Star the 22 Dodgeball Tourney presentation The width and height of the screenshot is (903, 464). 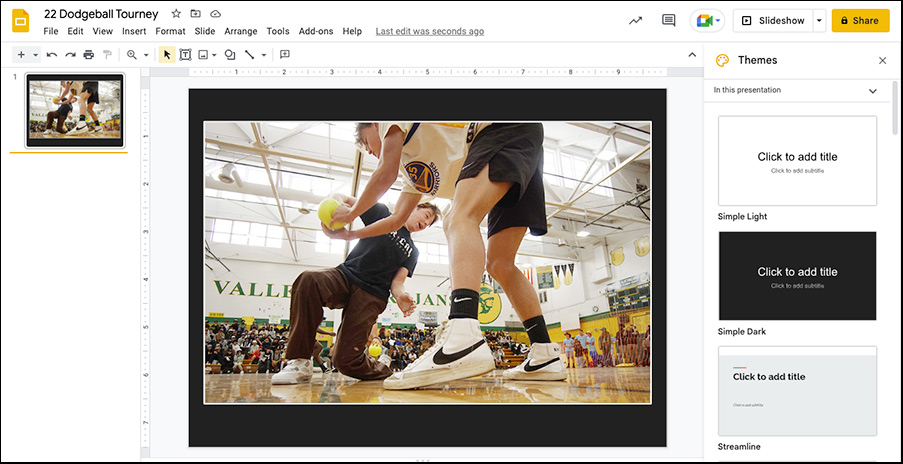pos(177,14)
